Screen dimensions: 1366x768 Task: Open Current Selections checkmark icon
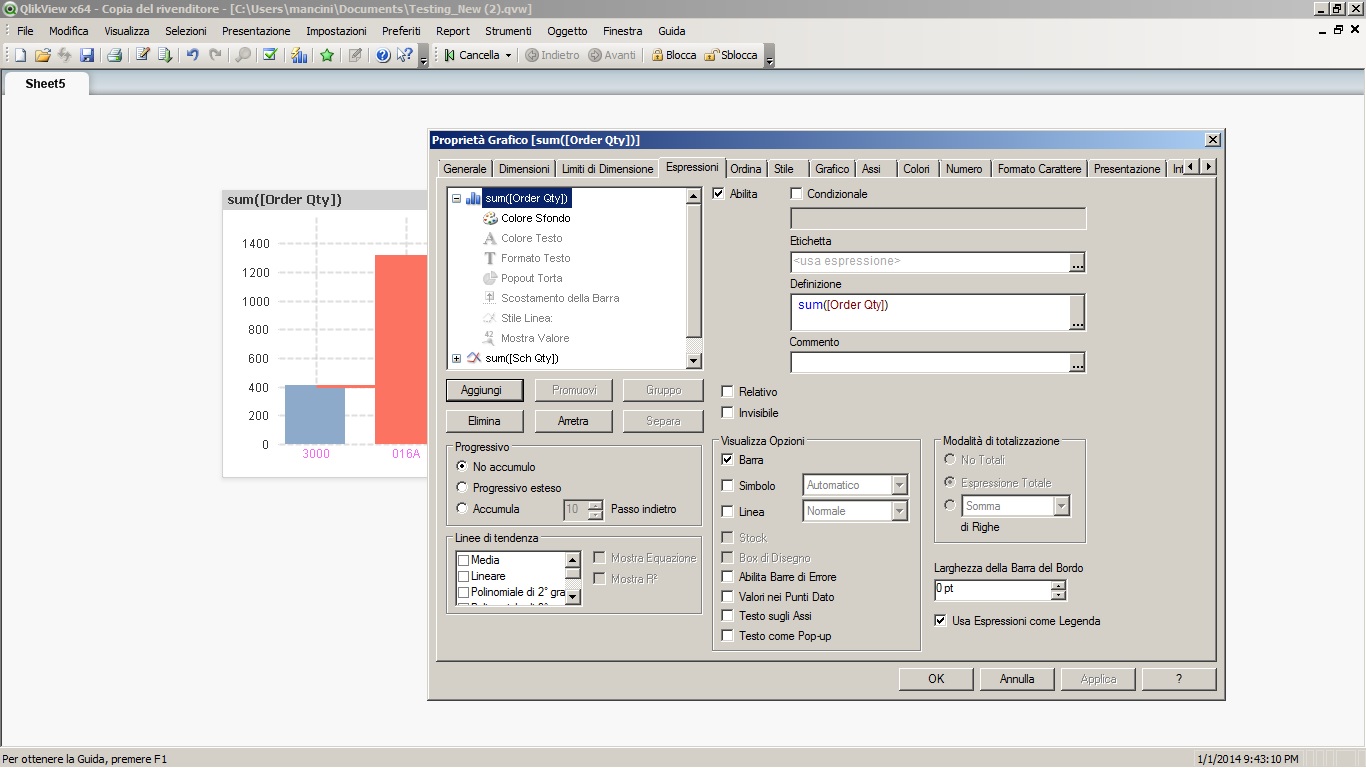coord(270,55)
